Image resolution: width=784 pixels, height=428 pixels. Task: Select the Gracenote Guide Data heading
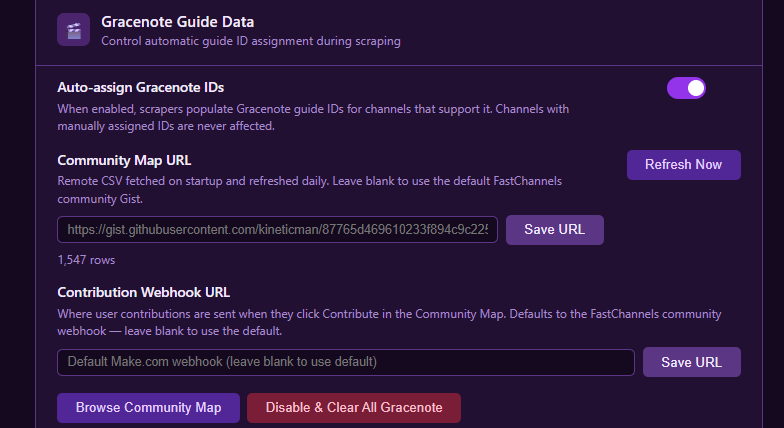[x=178, y=22]
